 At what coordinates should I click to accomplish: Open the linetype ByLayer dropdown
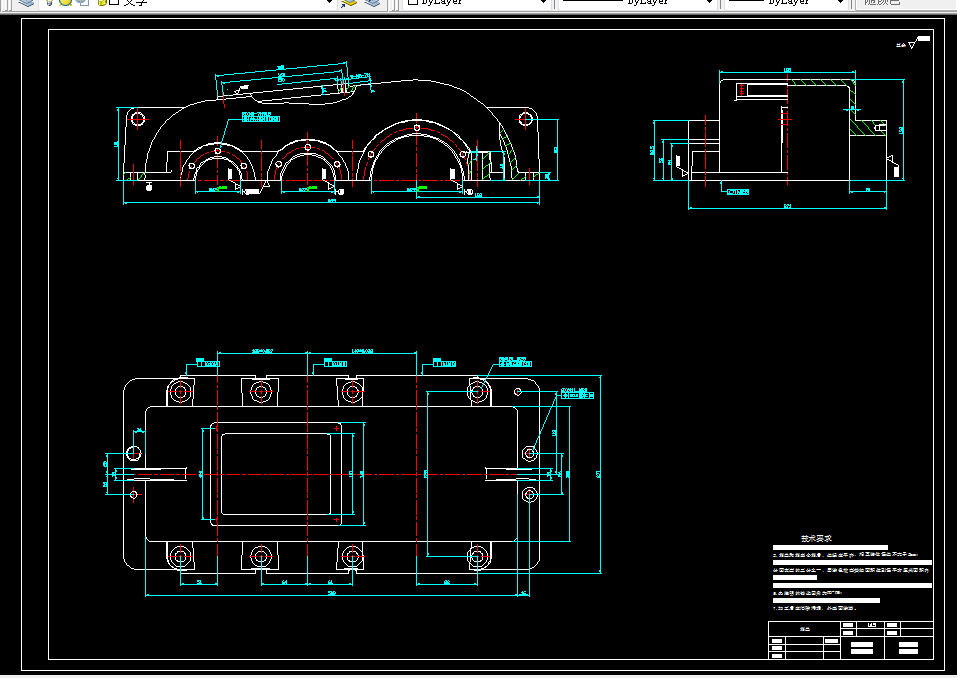636,3
